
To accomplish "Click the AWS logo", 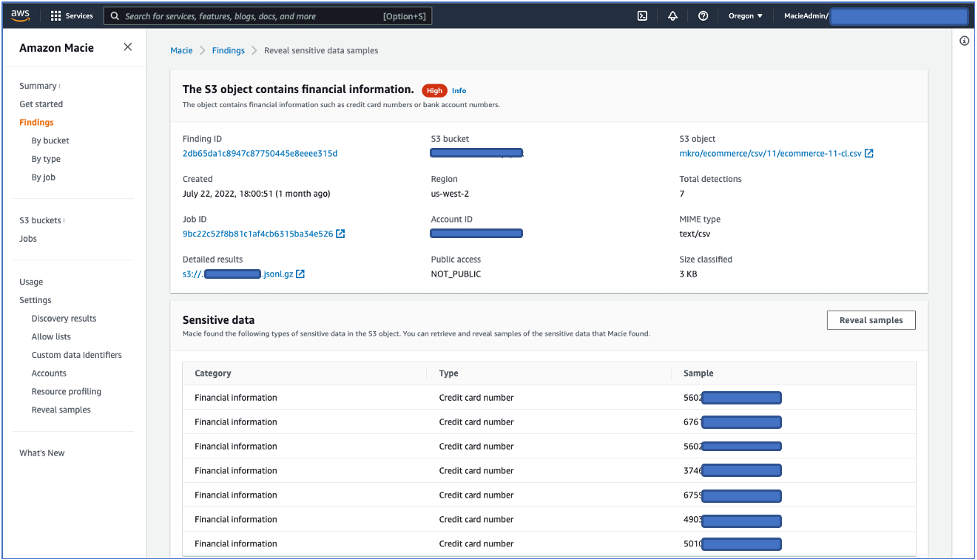I will [20, 16].
